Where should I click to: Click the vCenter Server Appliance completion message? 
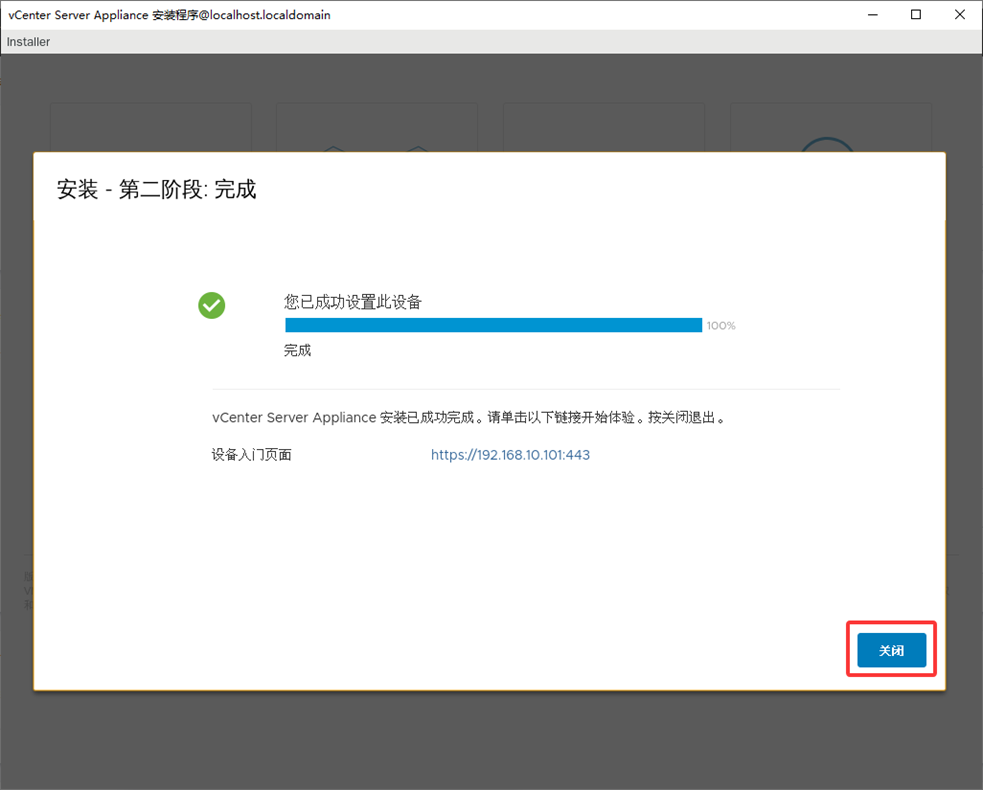point(468,418)
